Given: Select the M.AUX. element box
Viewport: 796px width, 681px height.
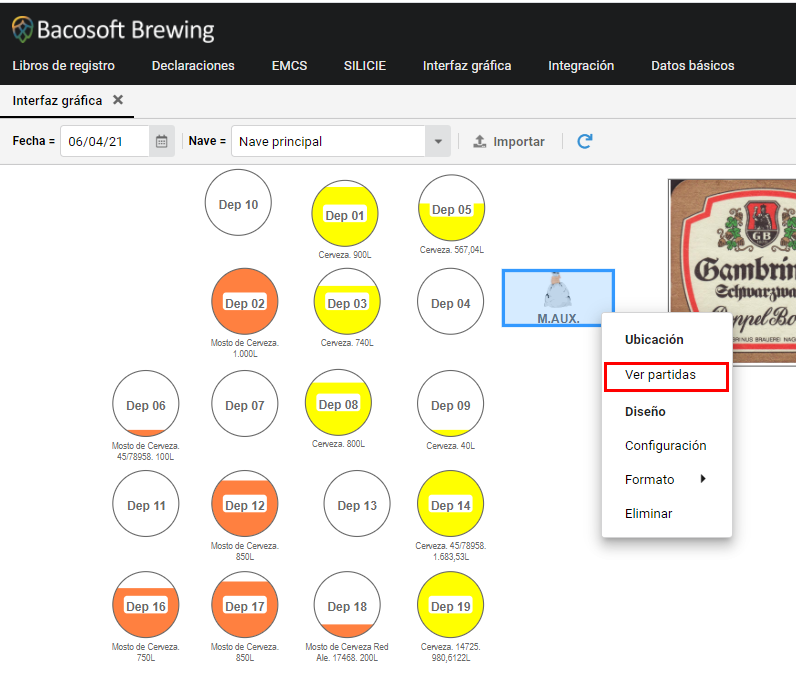Looking at the screenshot, I should [x=558, y=298].
